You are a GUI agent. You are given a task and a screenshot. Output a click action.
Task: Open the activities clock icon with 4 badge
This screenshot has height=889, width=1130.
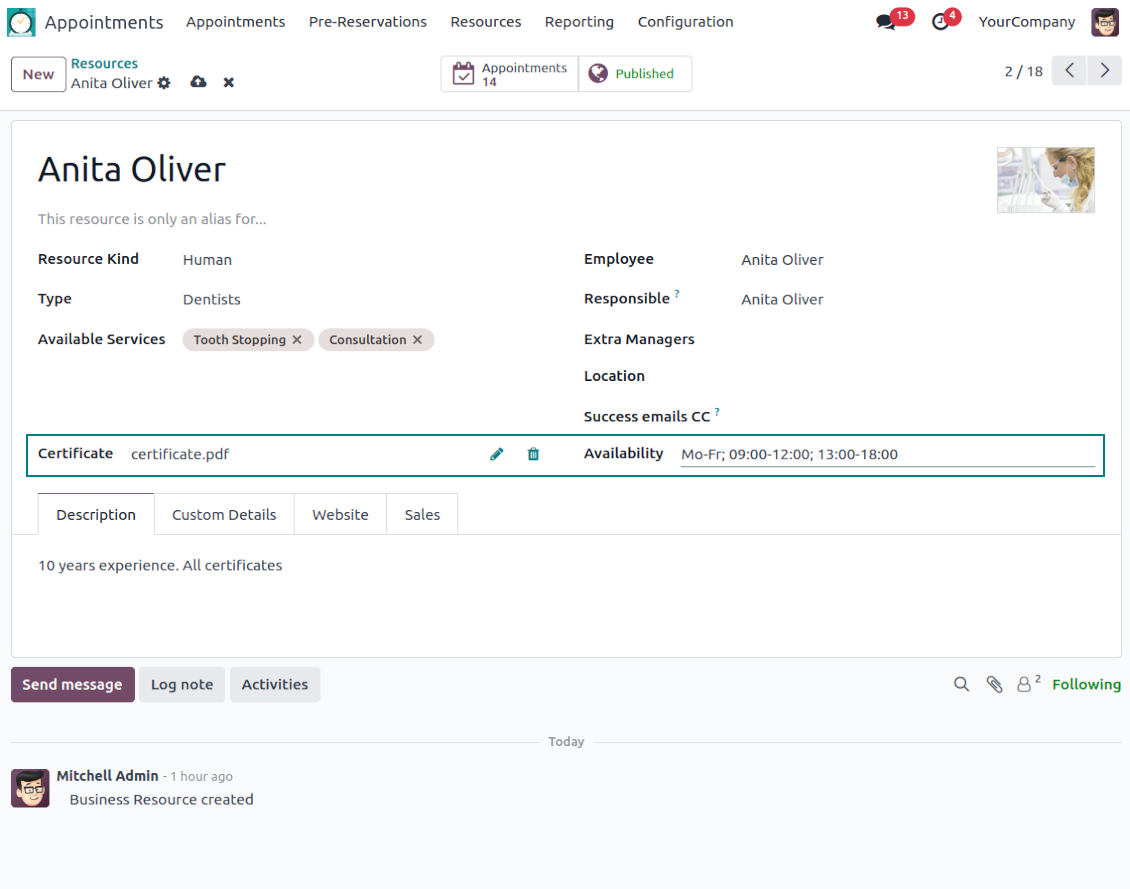[x=940, y=22]
